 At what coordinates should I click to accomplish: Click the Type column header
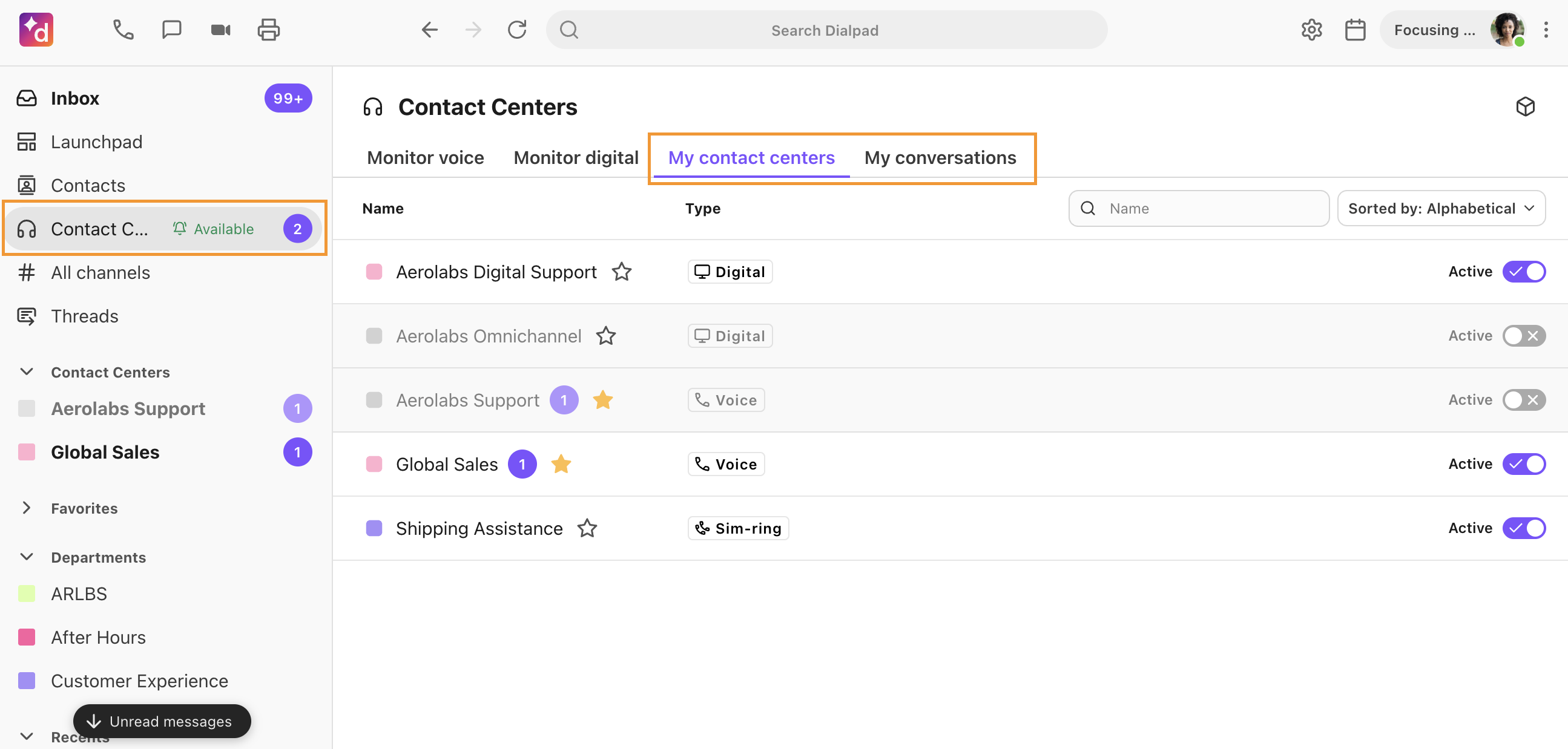[x=702, y=209]
